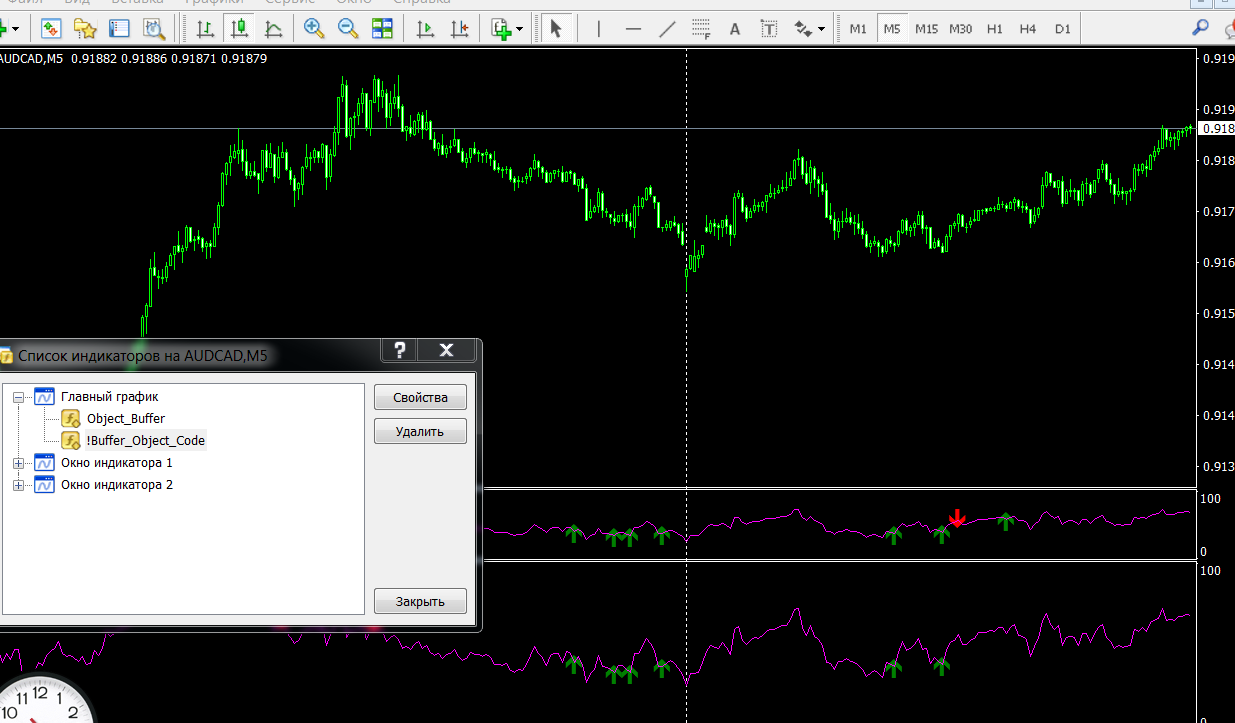Expand the Окно индикатора 2 node
This screenshot has height=723, width=1235.
[18, 485]
